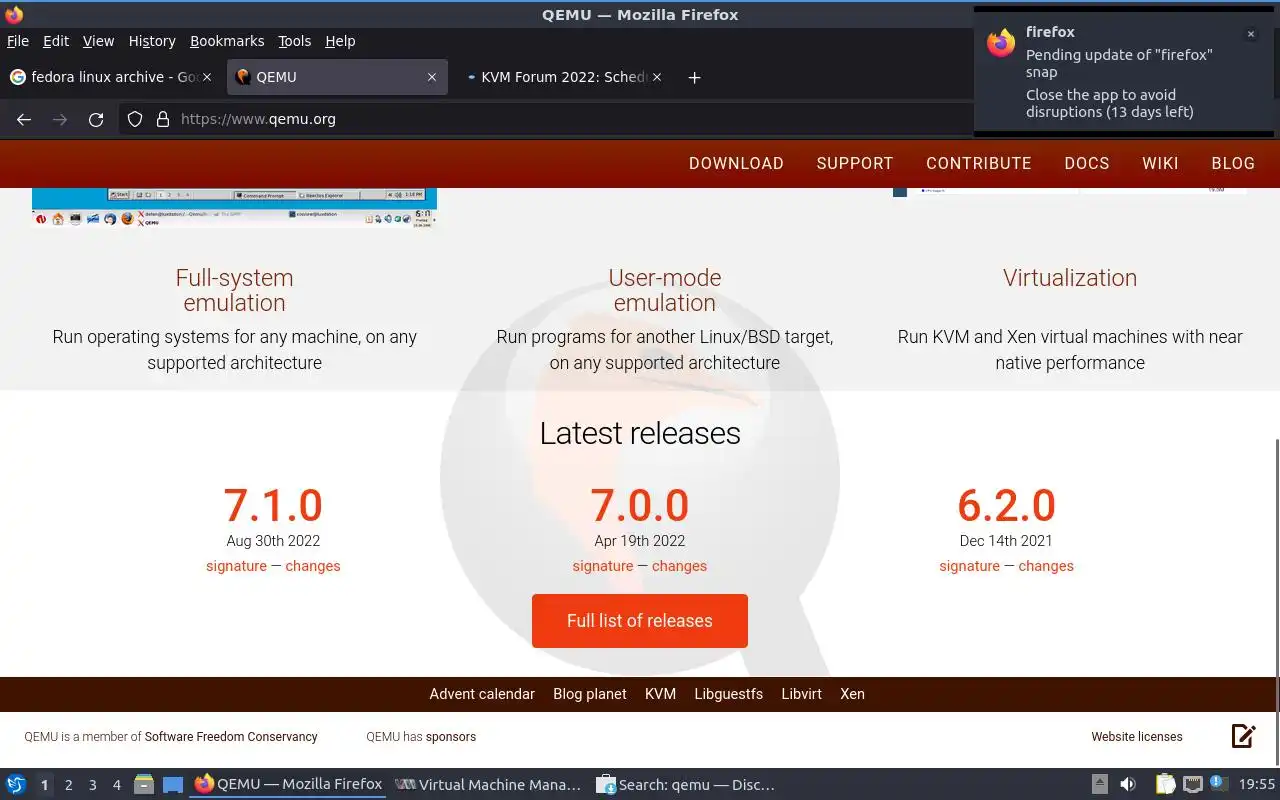Open the network connection tray icon

click(1192, 785)
